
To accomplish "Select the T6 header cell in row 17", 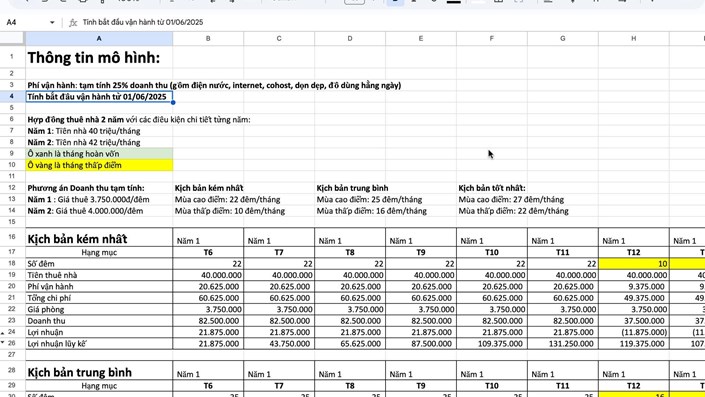I will pos(208,252).
